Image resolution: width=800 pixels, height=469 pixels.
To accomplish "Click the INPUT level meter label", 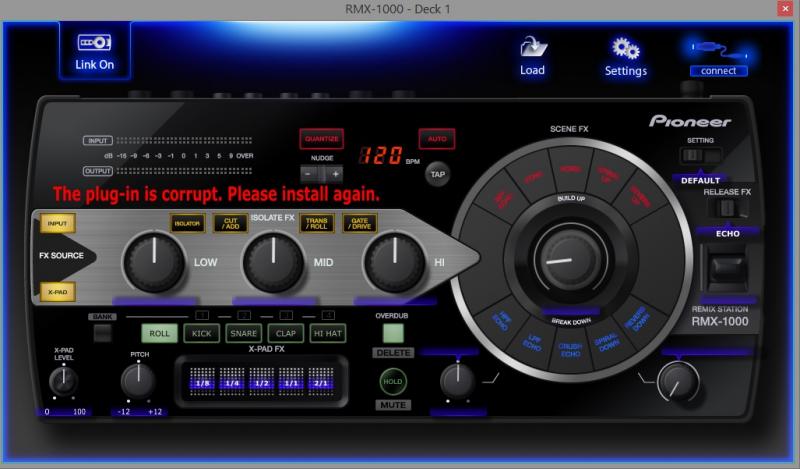I will click(97, 140).
